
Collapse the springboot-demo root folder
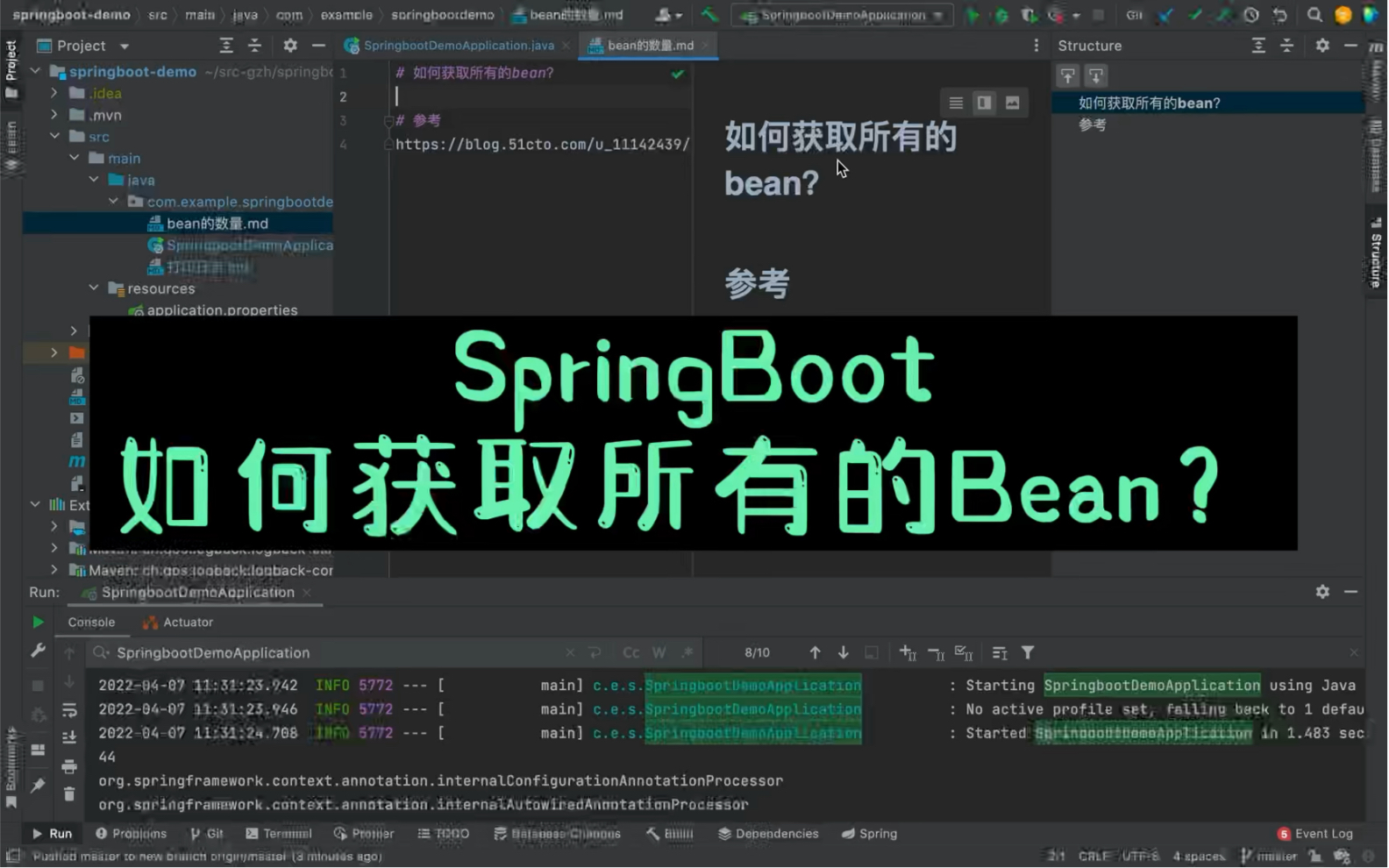(x=35, y=71)
